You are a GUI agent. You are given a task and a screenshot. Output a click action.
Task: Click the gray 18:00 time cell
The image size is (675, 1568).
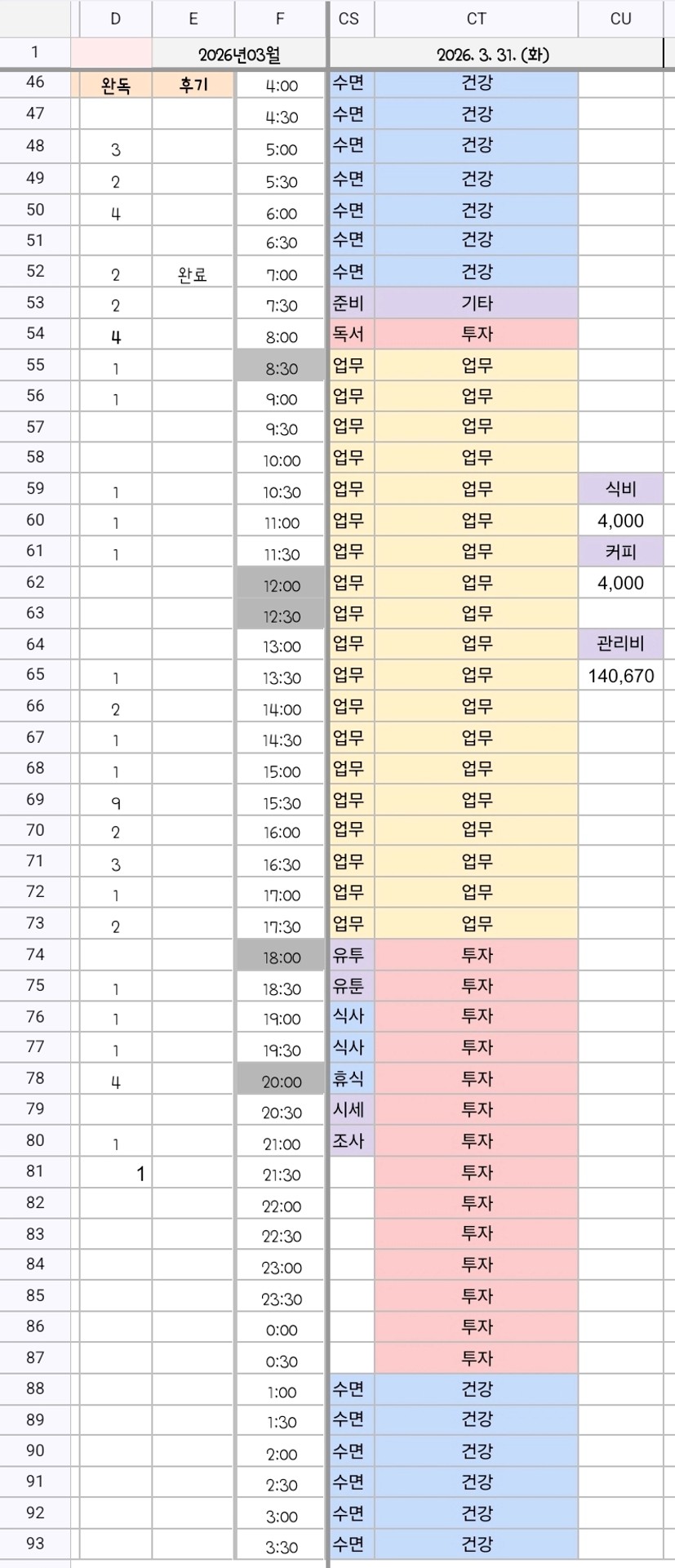[281, 957]
